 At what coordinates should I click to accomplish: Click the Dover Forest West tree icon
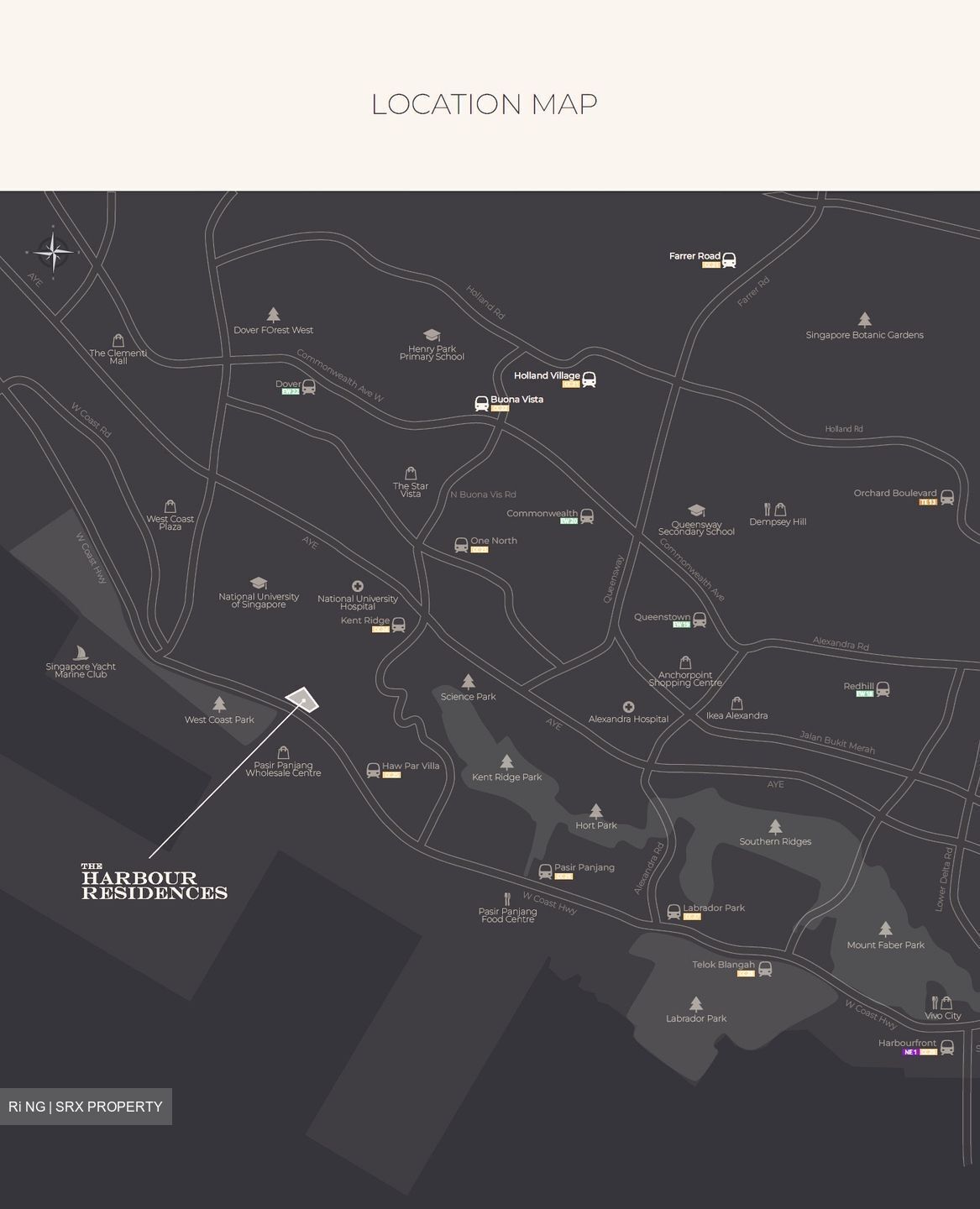[273, 315]
